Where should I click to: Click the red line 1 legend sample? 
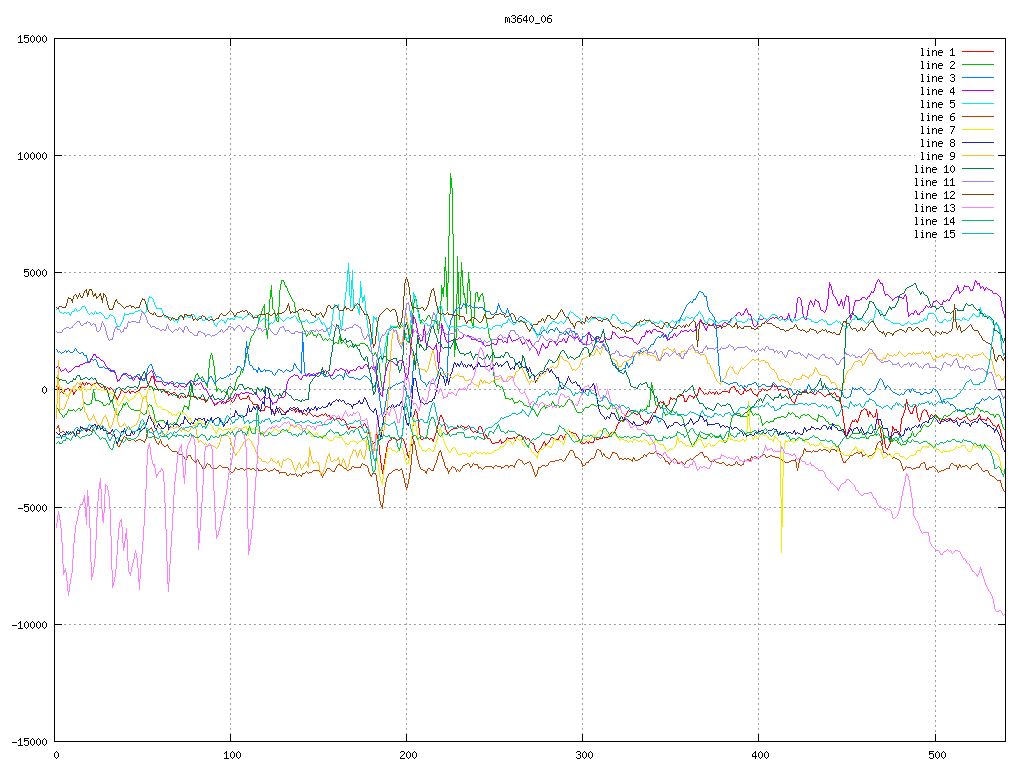point(978,52)
